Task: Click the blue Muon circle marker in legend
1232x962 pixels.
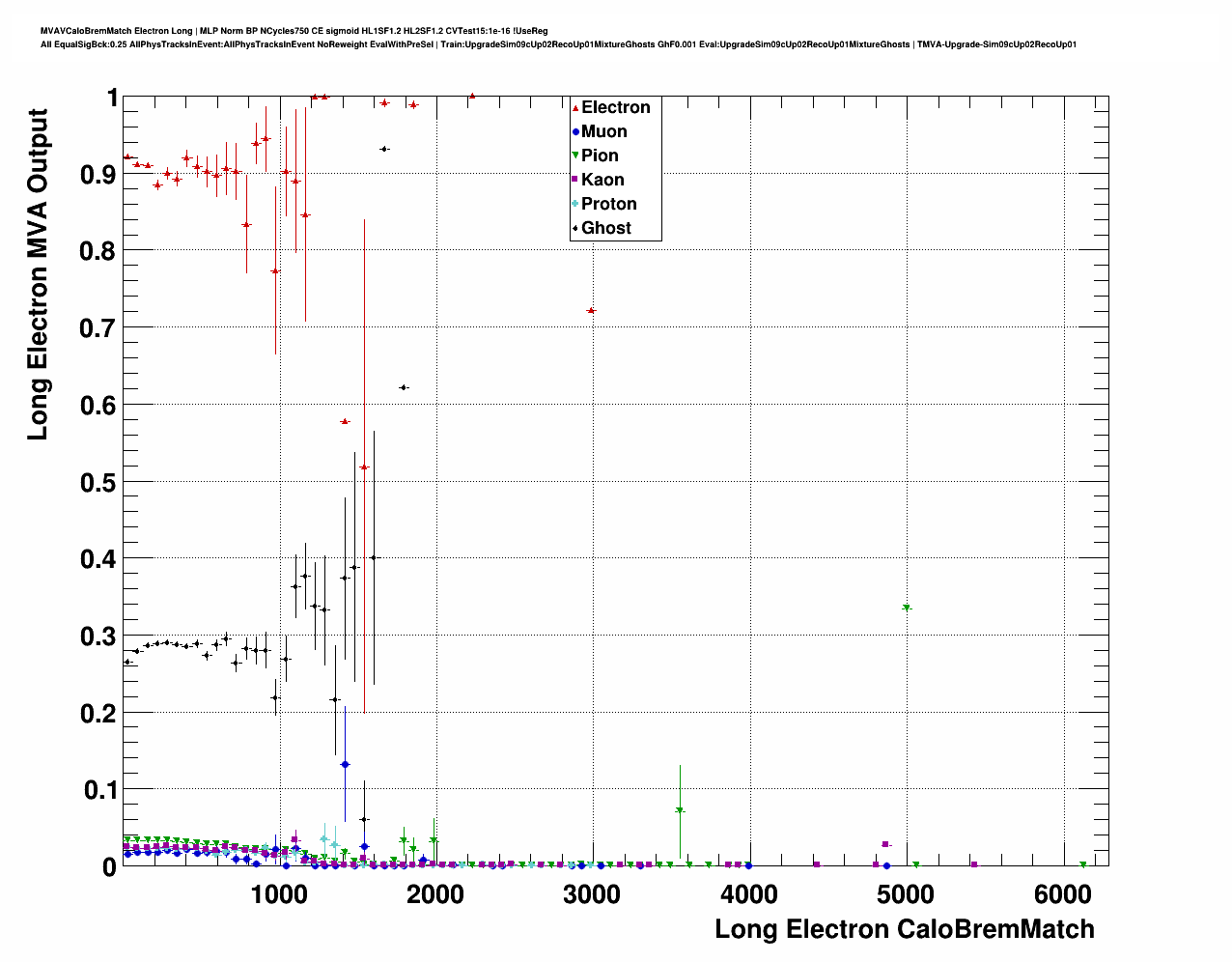Action: (575, 131)
